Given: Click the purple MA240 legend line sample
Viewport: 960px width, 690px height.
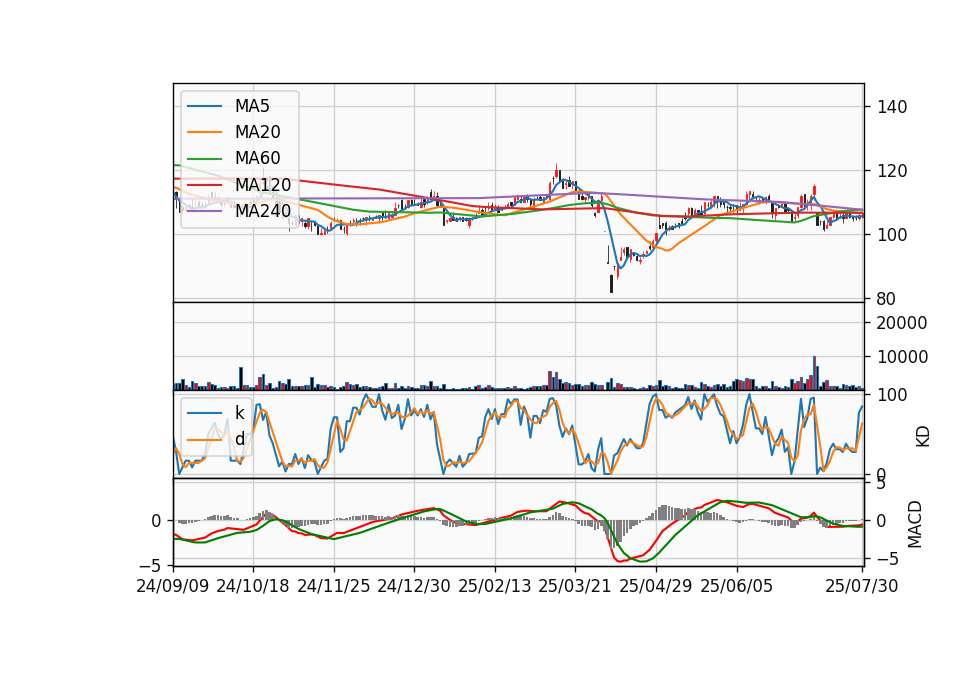Looking at the screenshot, I should (x=204, y=211).
